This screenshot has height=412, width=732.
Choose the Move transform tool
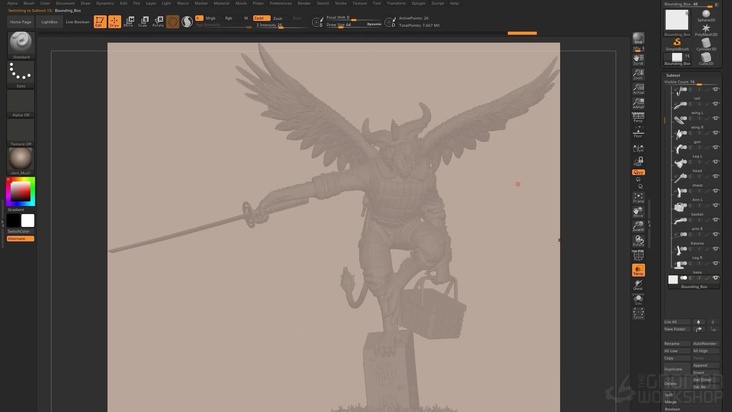coord(129,21)
